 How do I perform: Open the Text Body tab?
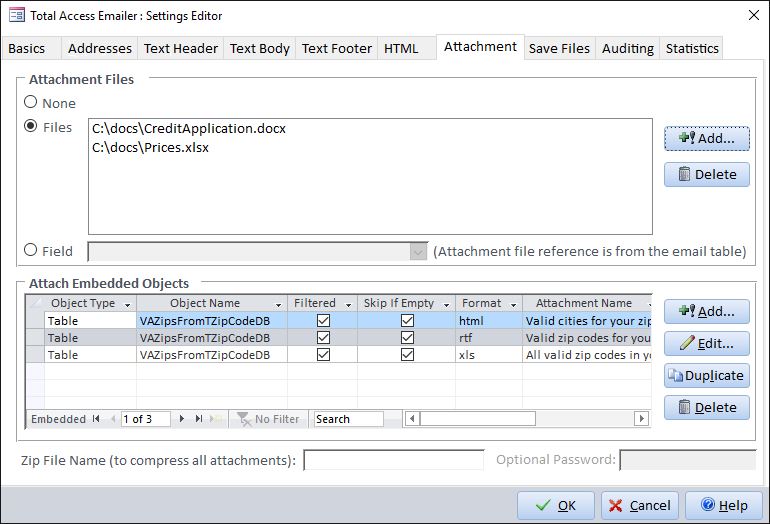[259, 48]
